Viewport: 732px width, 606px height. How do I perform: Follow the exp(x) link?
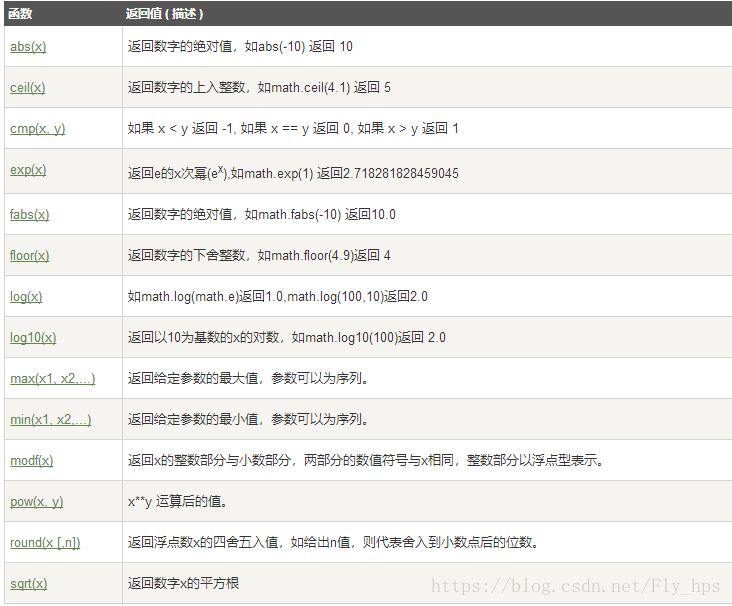tap(28, 170)
